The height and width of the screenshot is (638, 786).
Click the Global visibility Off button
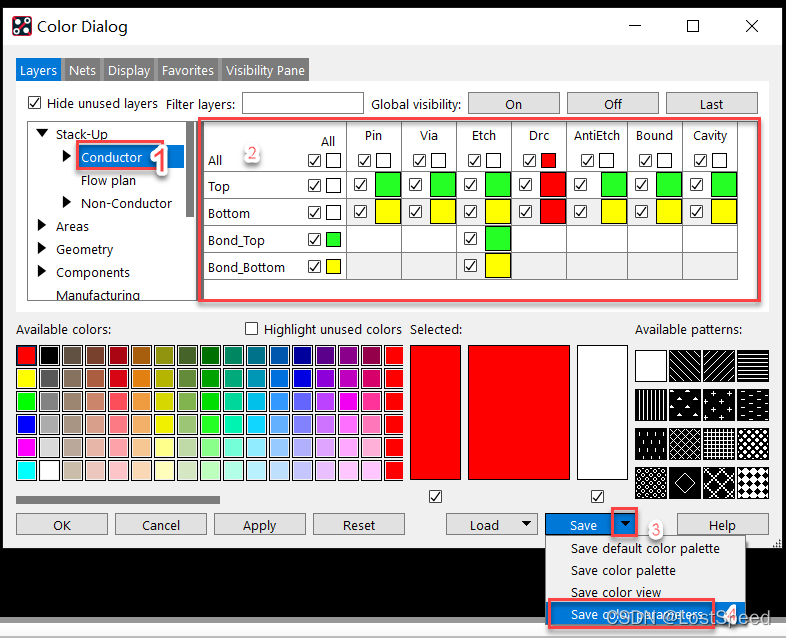click(x=613, y=104)
